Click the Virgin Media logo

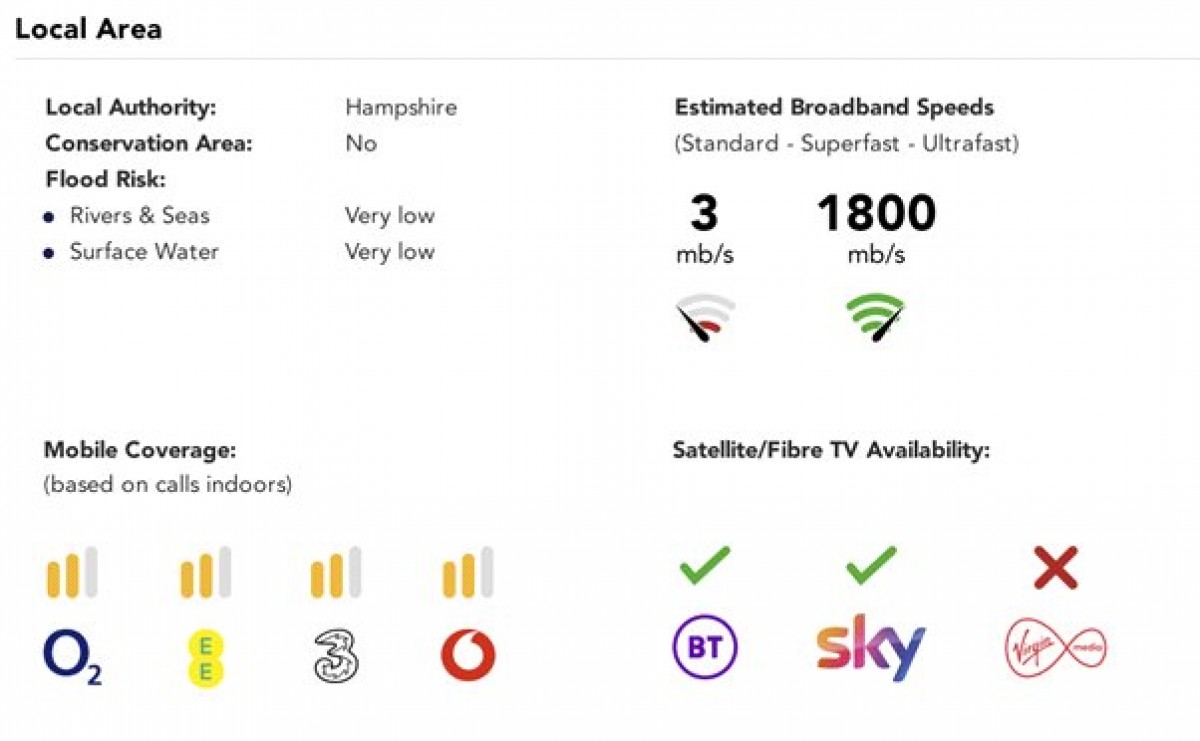(1056, 649)
